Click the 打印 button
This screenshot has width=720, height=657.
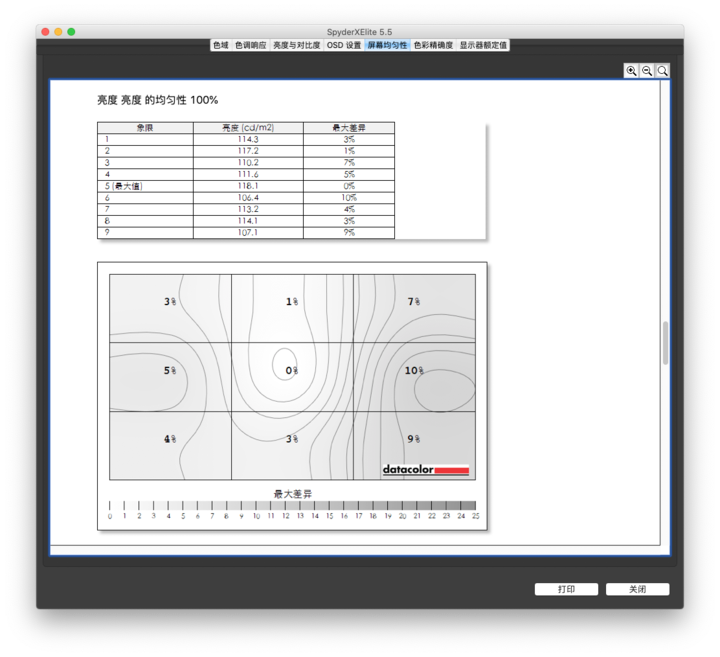pos(566,589)
